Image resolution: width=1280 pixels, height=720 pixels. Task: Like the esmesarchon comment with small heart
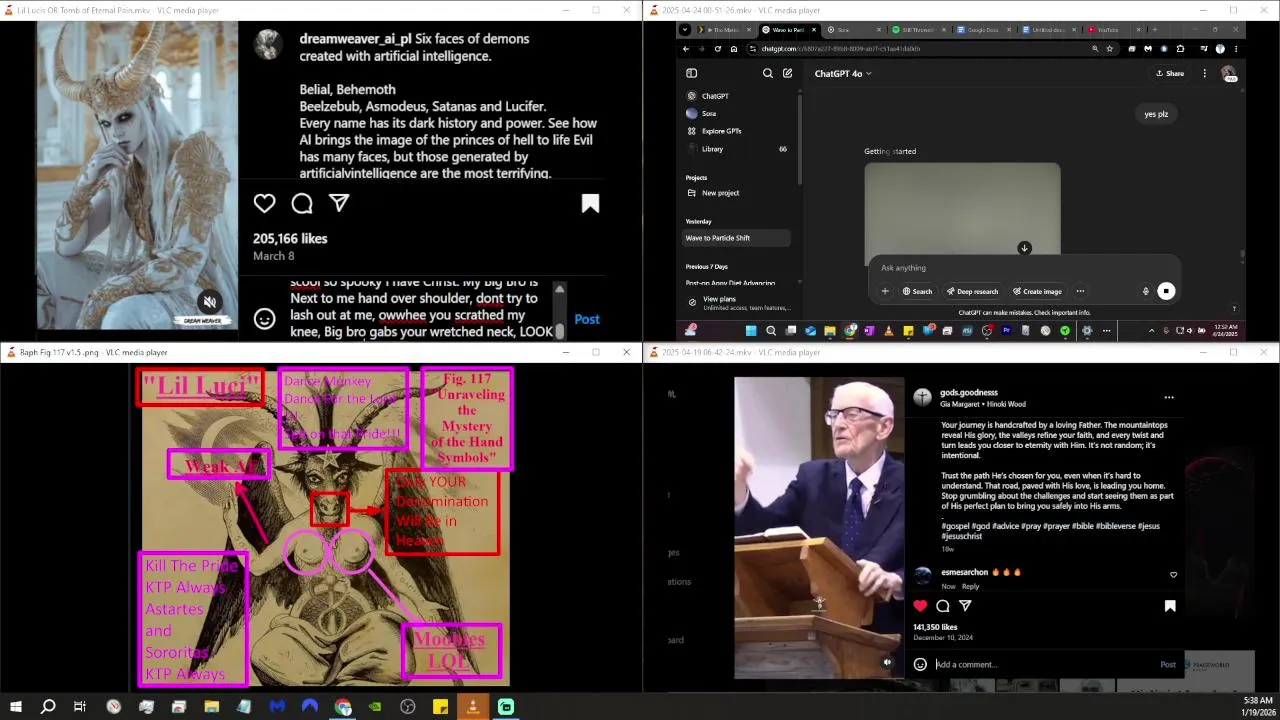coord(1173,574)
